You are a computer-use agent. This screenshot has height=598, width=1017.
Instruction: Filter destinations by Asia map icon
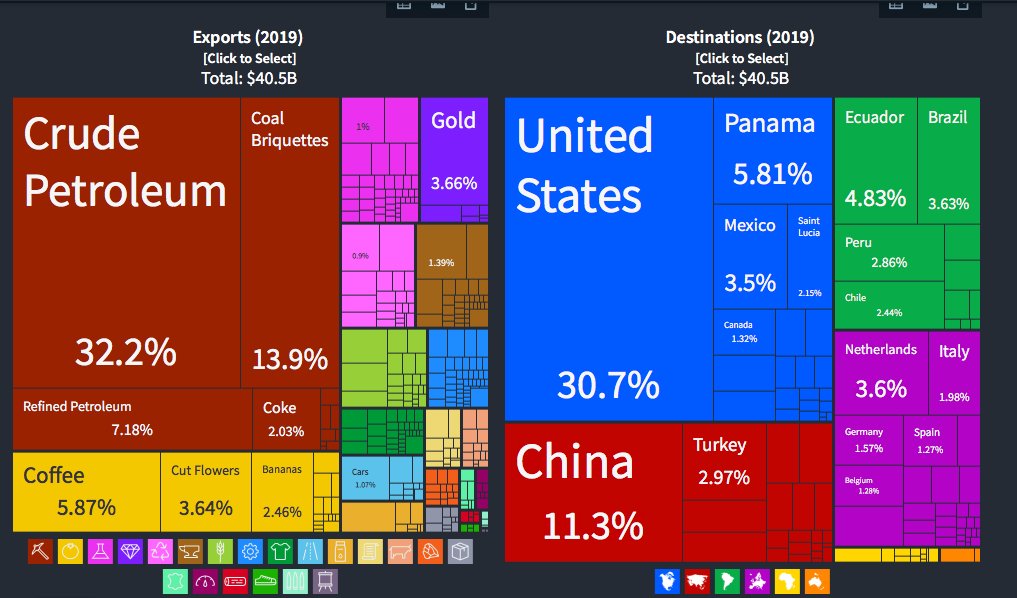[x=697, y=581]
